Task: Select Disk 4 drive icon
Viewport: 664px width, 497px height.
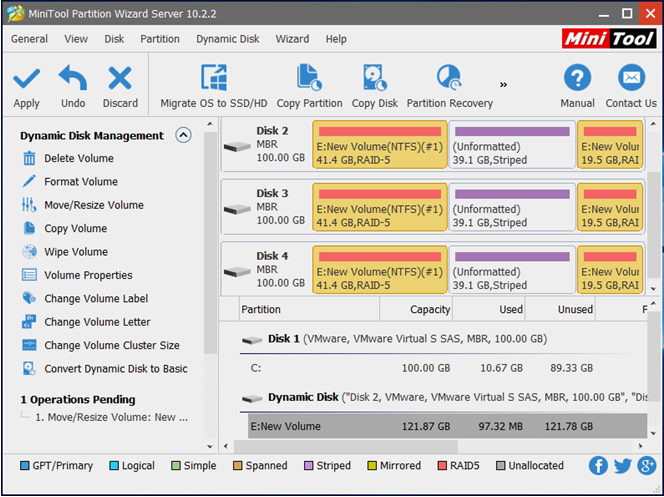Action: [237, 272]
